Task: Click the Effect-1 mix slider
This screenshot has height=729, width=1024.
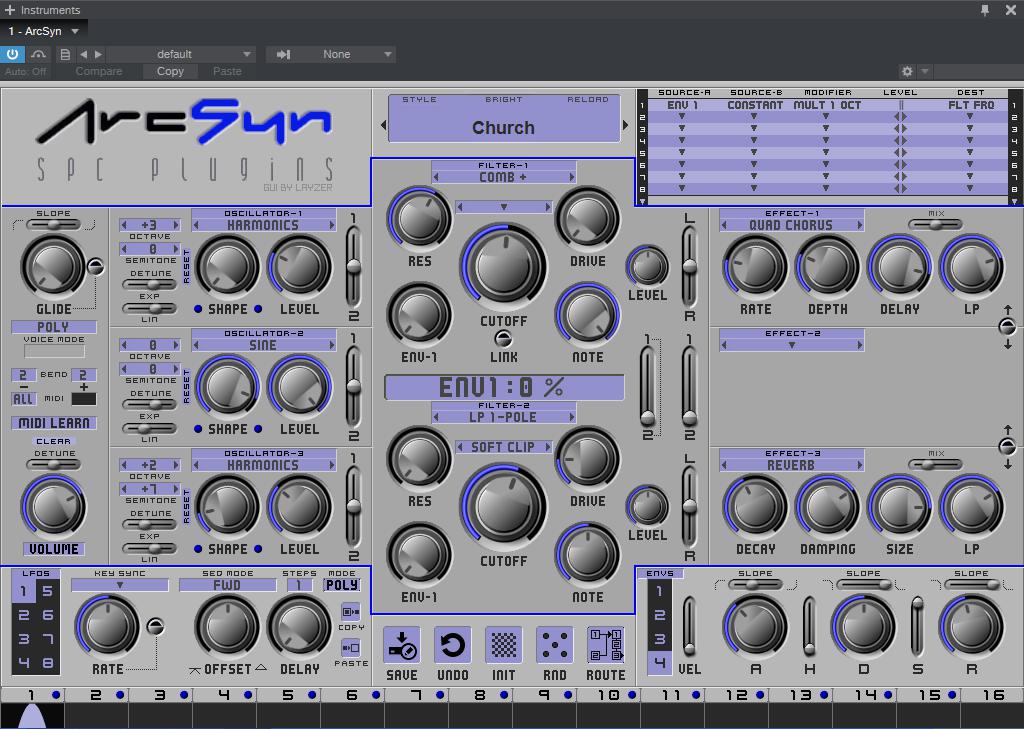Action: tap(935, 225)
